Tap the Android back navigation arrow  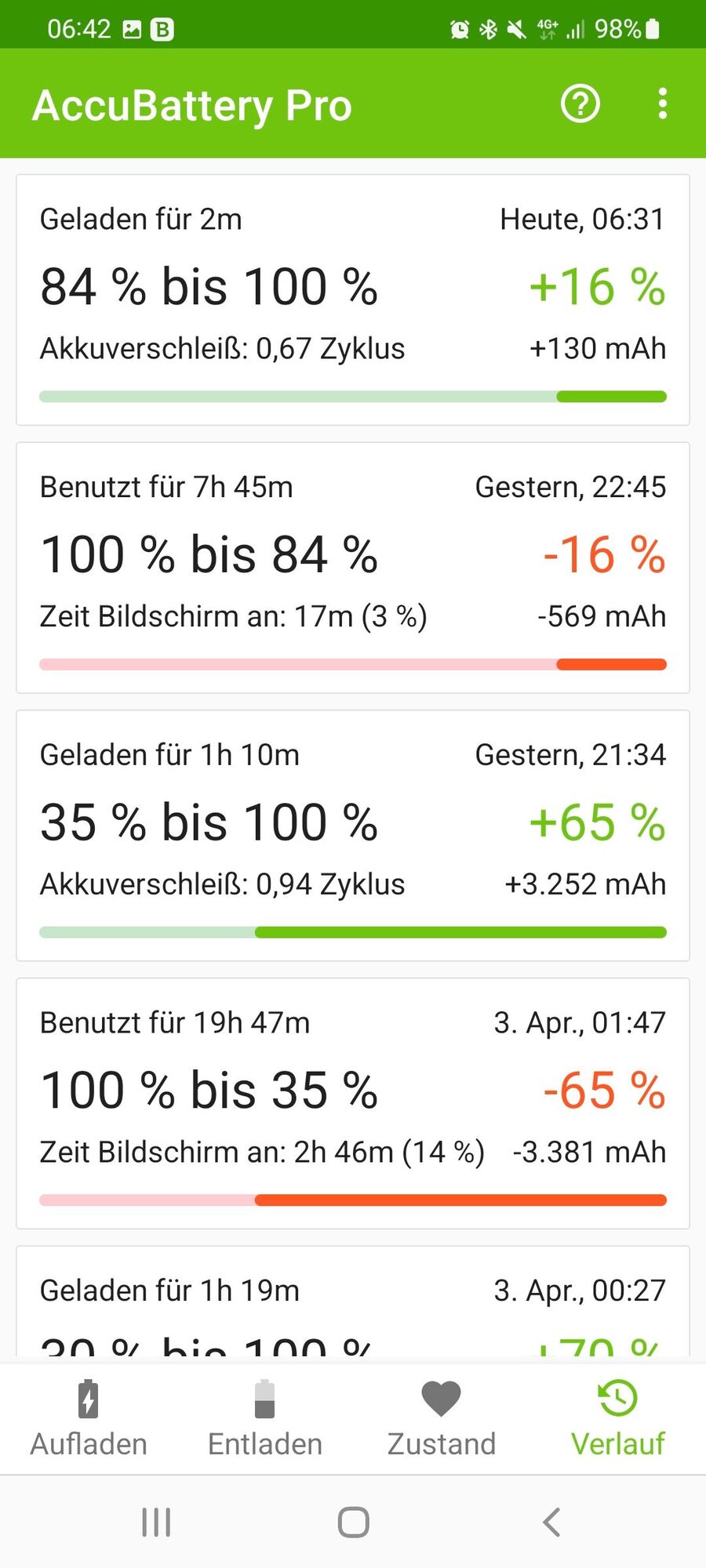[x=551, y=1523]
